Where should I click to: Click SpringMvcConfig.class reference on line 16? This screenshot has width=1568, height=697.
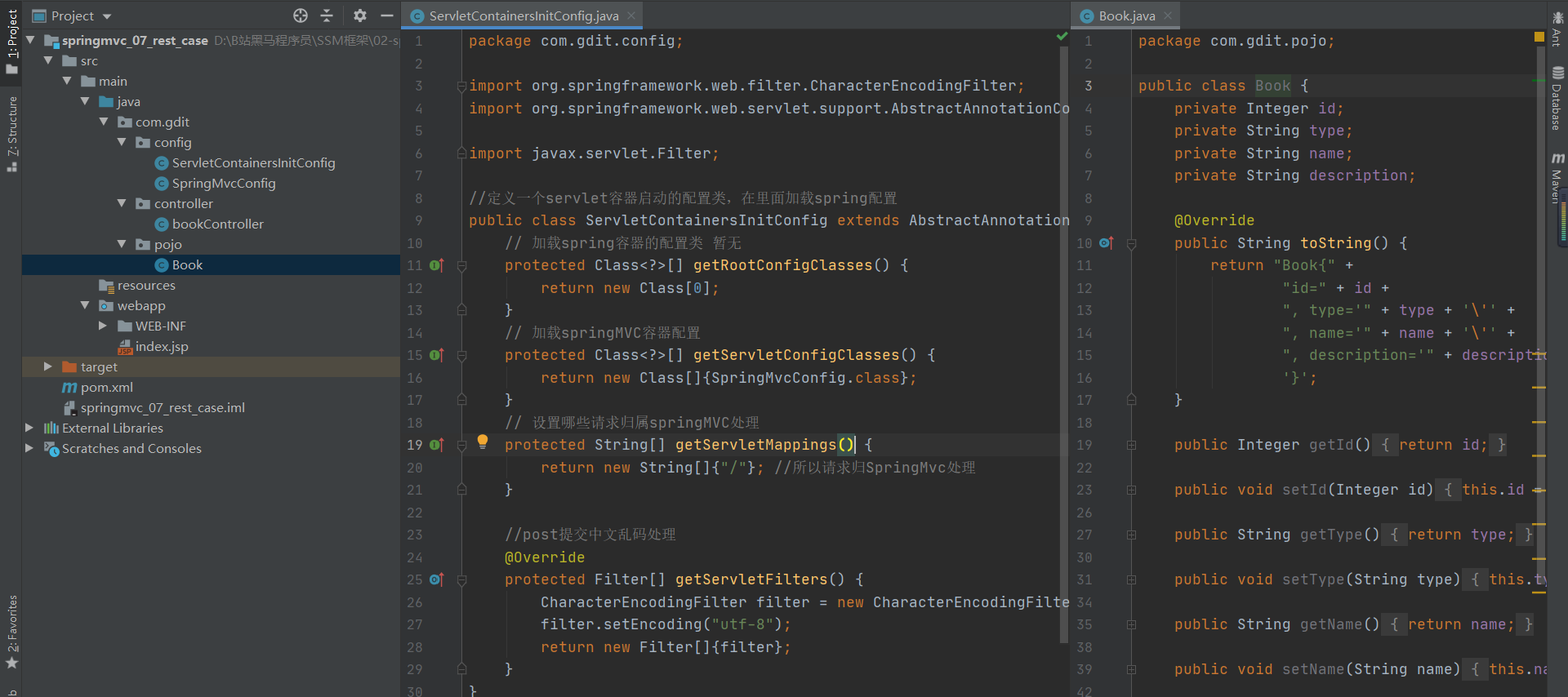click(809, 378)
